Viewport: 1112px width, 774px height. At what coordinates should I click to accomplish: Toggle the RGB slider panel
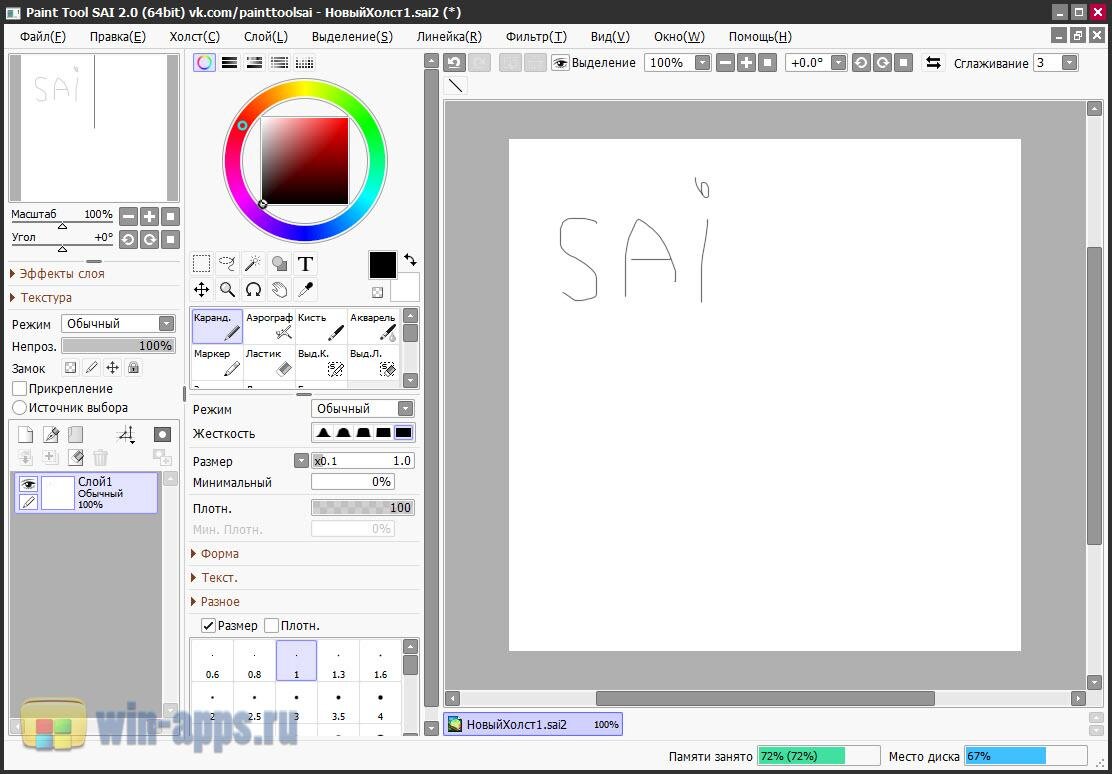tap(229, 62)
